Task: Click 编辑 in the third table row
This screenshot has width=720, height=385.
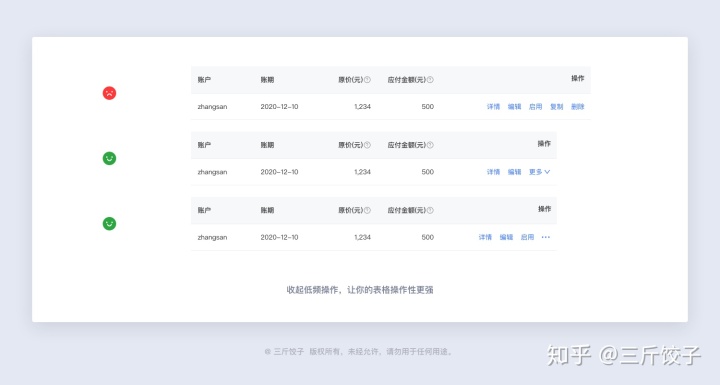Action: (x=506, y=237)
